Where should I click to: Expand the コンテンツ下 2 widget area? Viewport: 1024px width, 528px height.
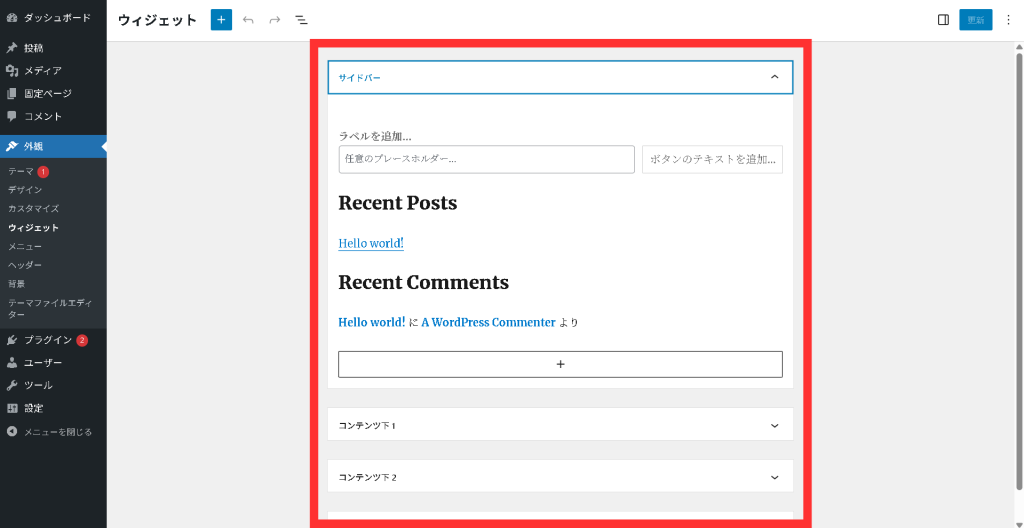pyautogui.click(x=774, y=477)
